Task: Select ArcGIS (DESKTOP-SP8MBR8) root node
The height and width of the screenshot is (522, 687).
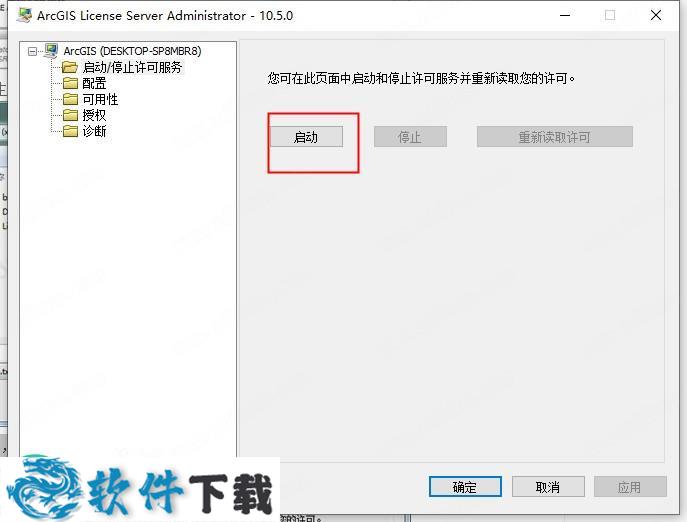Action: tap(132, 51)
